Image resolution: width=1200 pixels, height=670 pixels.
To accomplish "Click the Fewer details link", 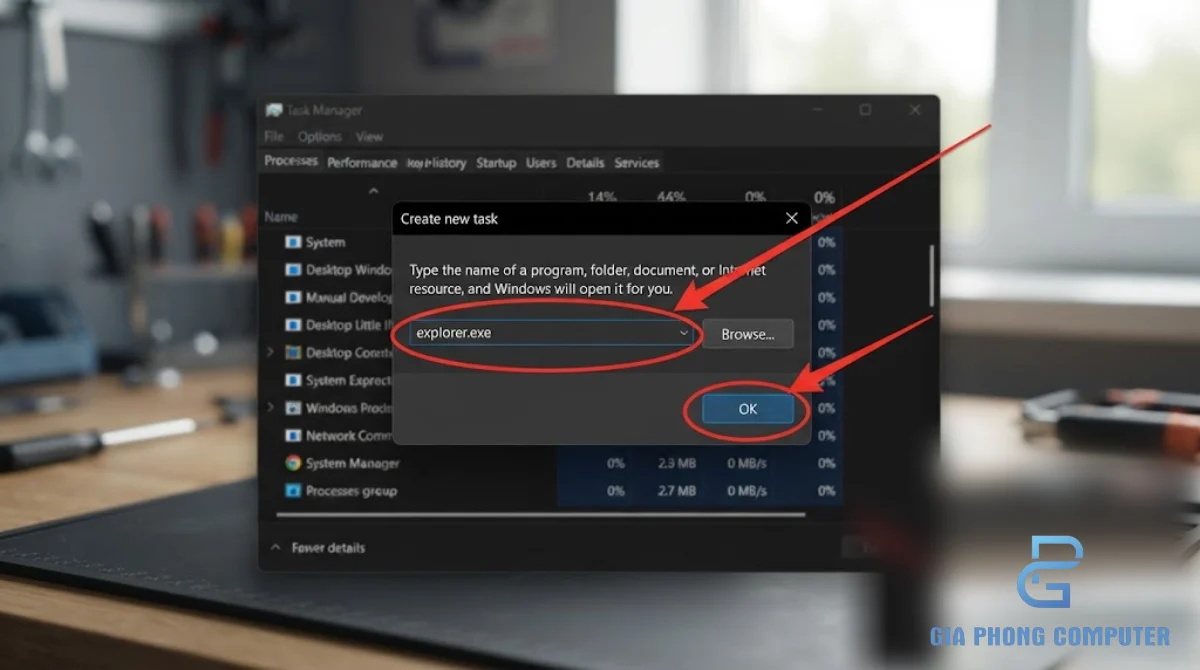I will click(x=328, y=548).
